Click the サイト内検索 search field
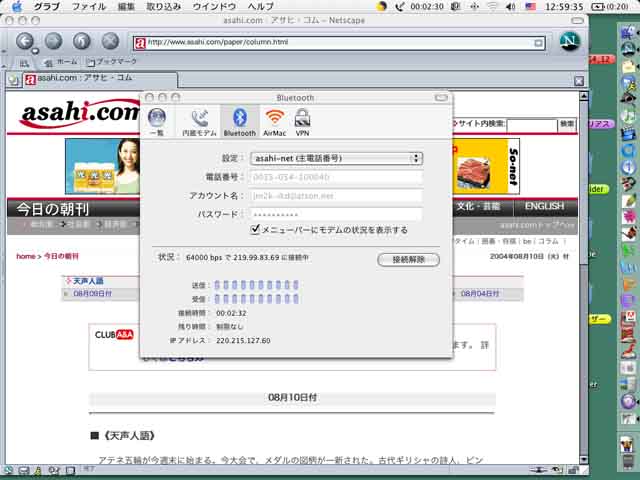This screenshot has height=480, width=640. pos(531,125)
